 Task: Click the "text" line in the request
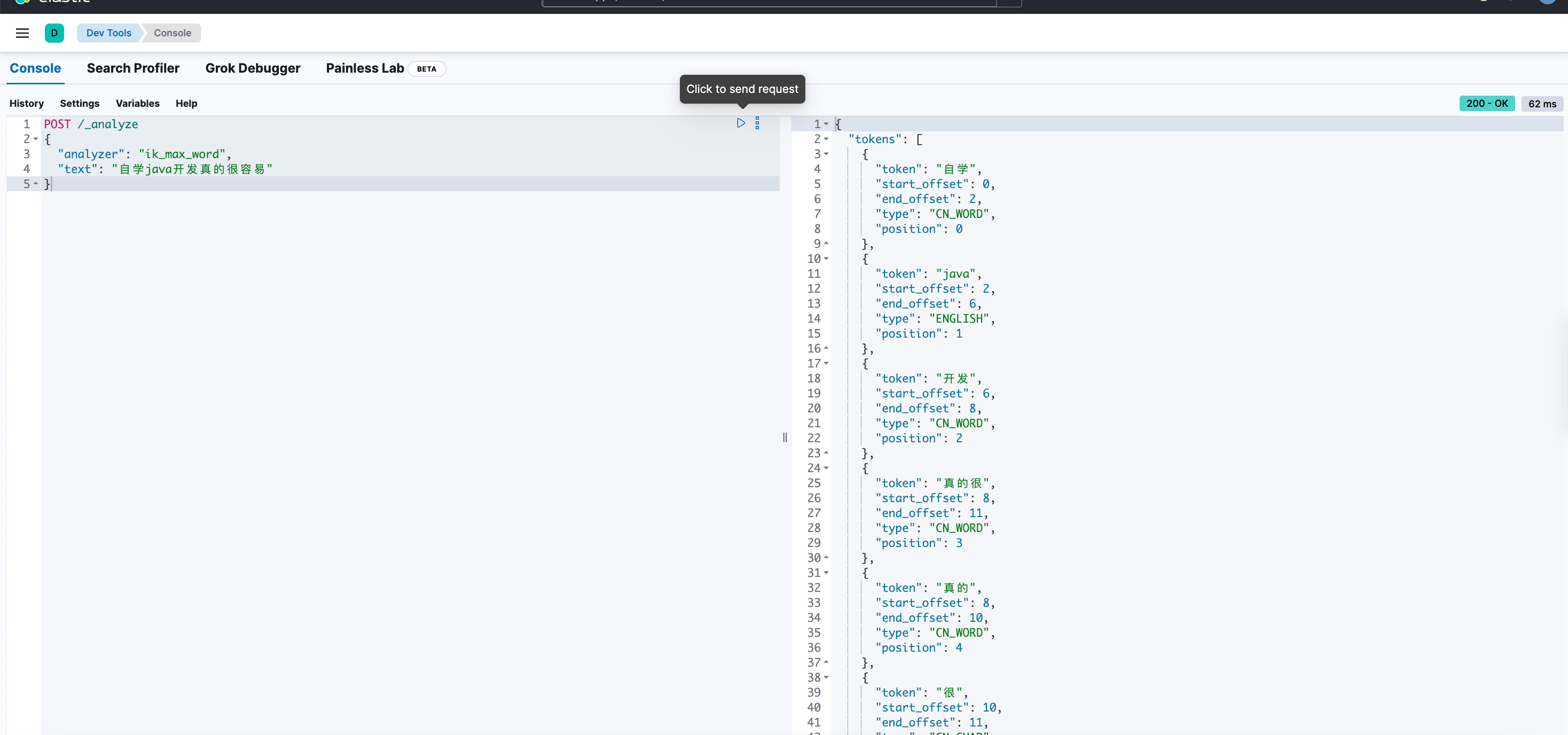165,169
